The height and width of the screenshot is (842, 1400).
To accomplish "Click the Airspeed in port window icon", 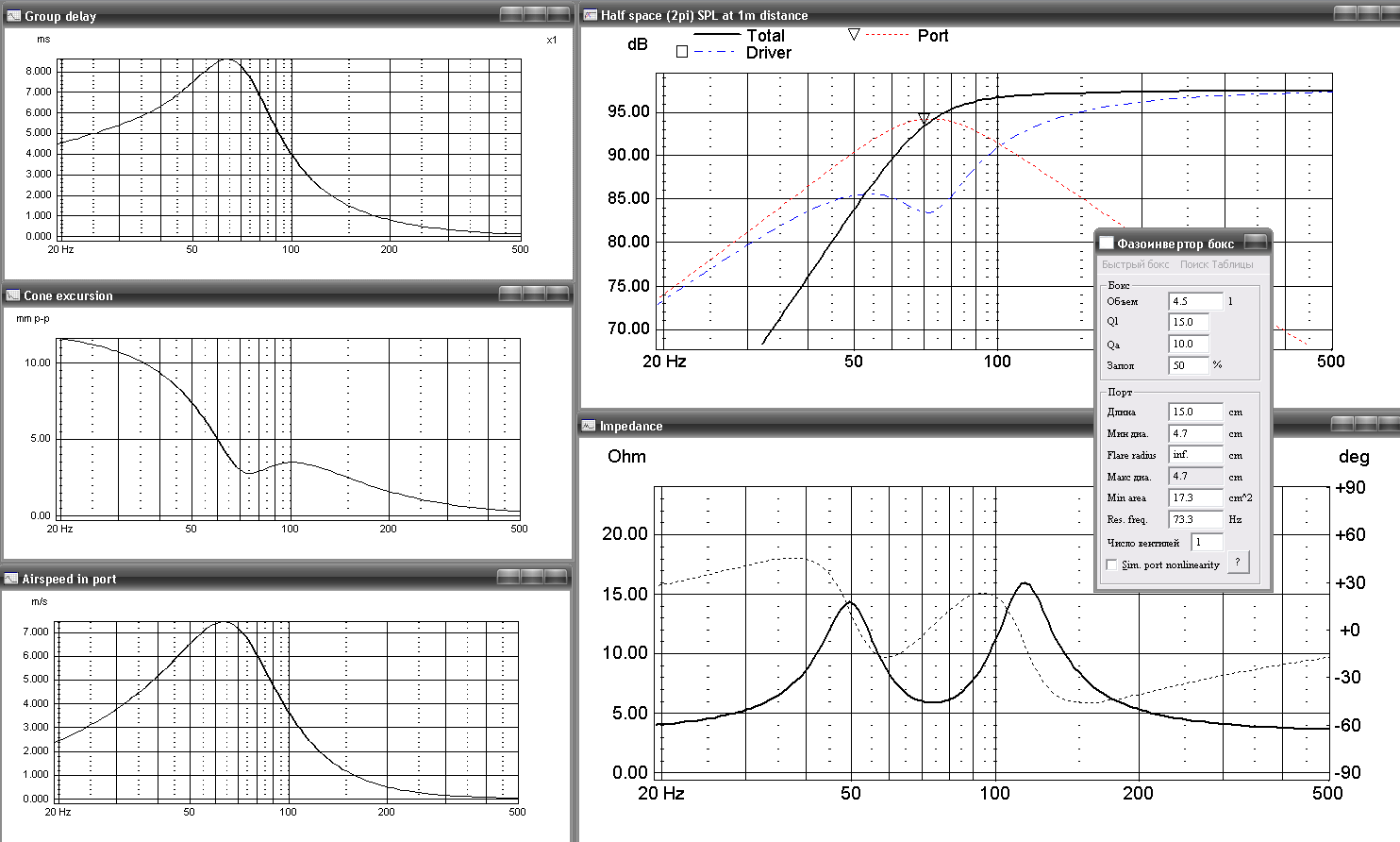I will pyautogui.click(x=11, y=579).
